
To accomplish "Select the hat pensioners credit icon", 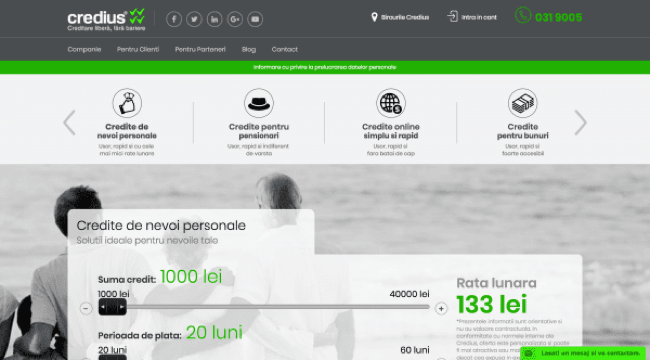I will tap(259, 103).
